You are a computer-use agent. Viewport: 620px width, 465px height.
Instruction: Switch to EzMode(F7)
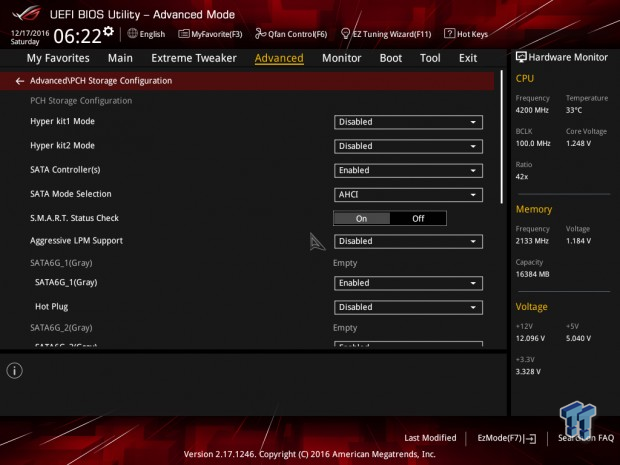click(x=507, y=438)
